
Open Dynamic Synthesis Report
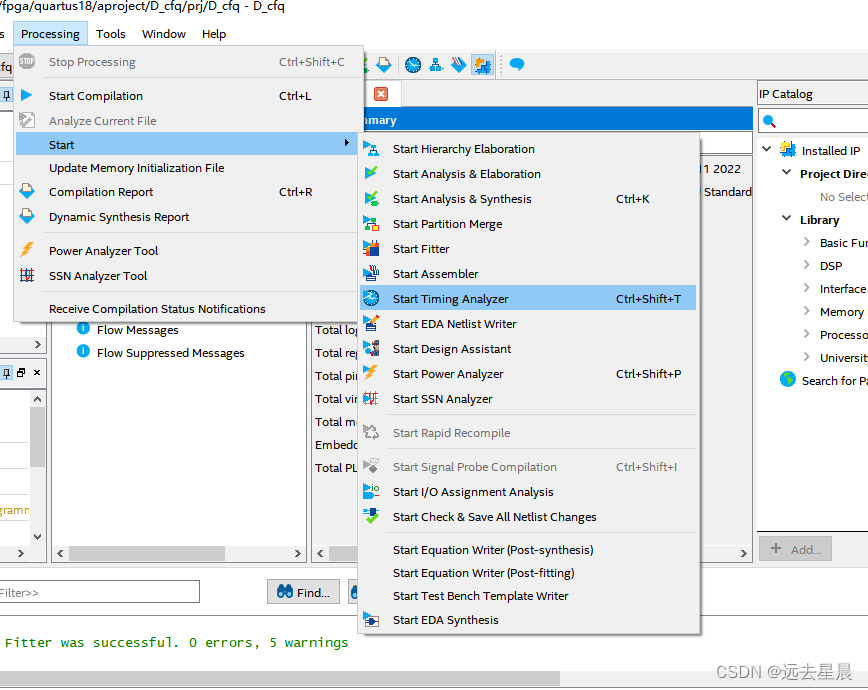pyautogui.click(x=188, y=217)
